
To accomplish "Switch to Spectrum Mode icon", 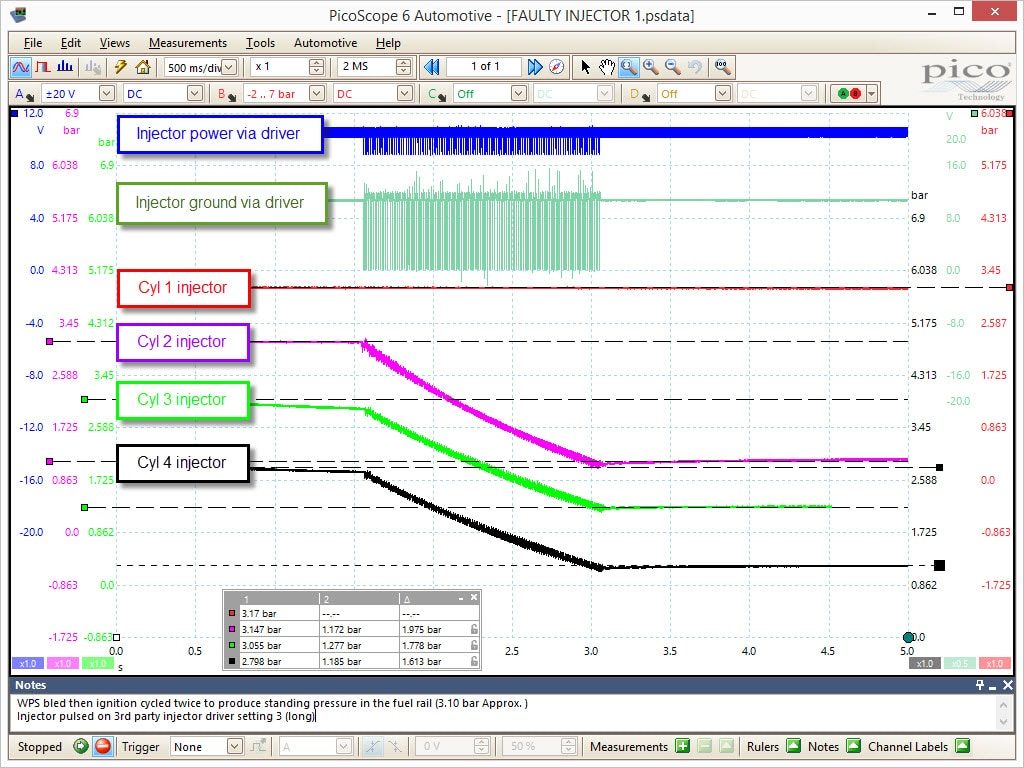I will 65,67.
